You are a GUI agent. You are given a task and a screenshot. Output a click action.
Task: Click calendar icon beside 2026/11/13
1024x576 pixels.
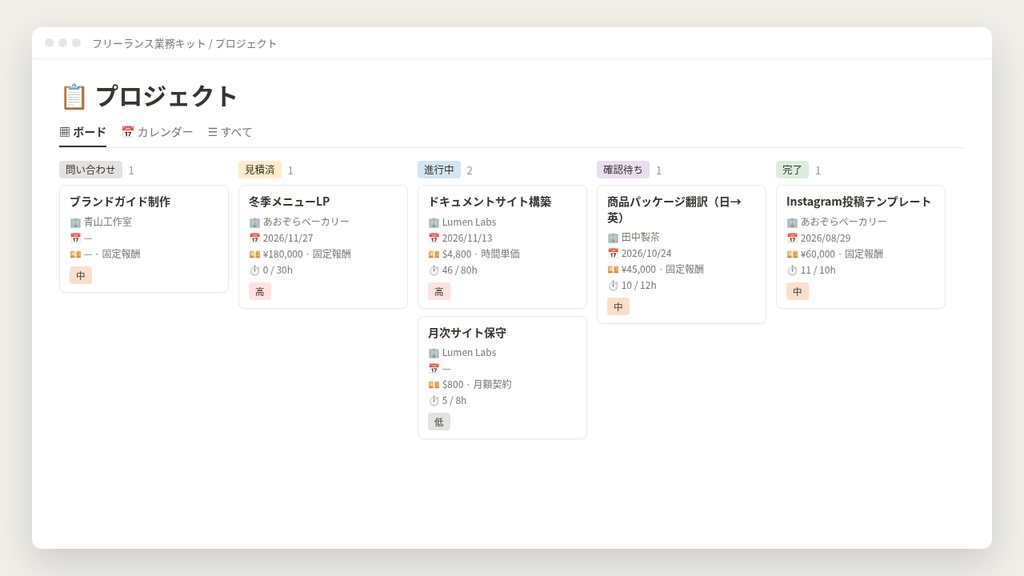pyautogui.click(x=434, y=238)
